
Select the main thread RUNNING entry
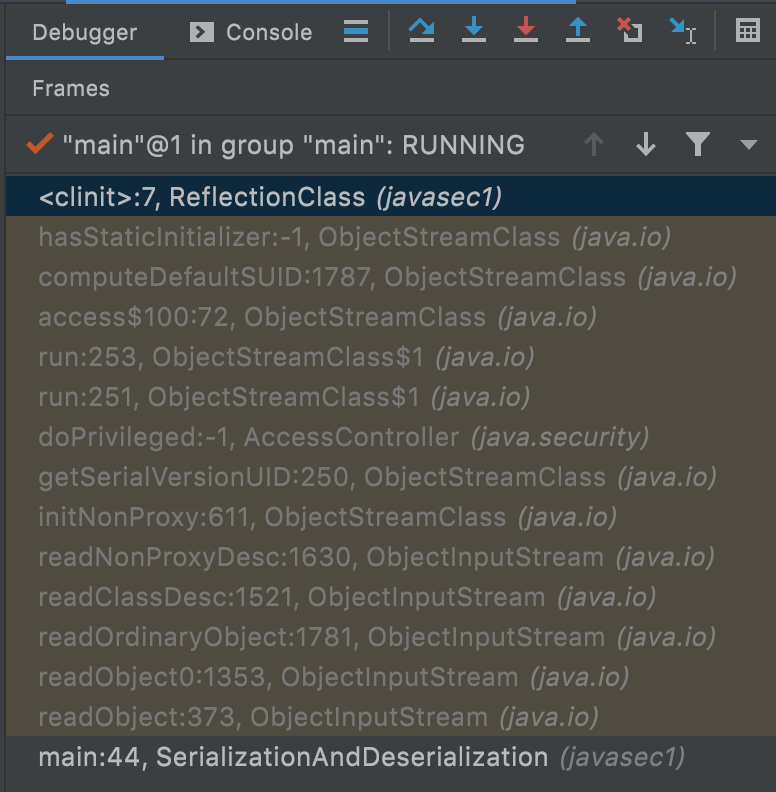[x=292, y=145]
